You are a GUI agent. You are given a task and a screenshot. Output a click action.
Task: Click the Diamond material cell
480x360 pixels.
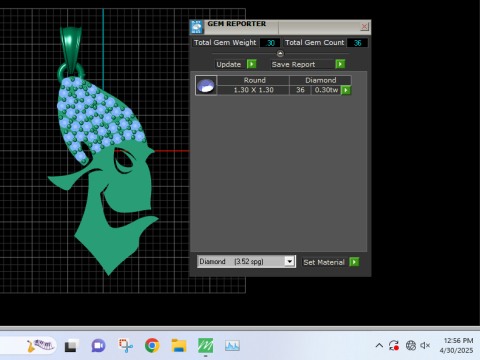tap(320, 80)
